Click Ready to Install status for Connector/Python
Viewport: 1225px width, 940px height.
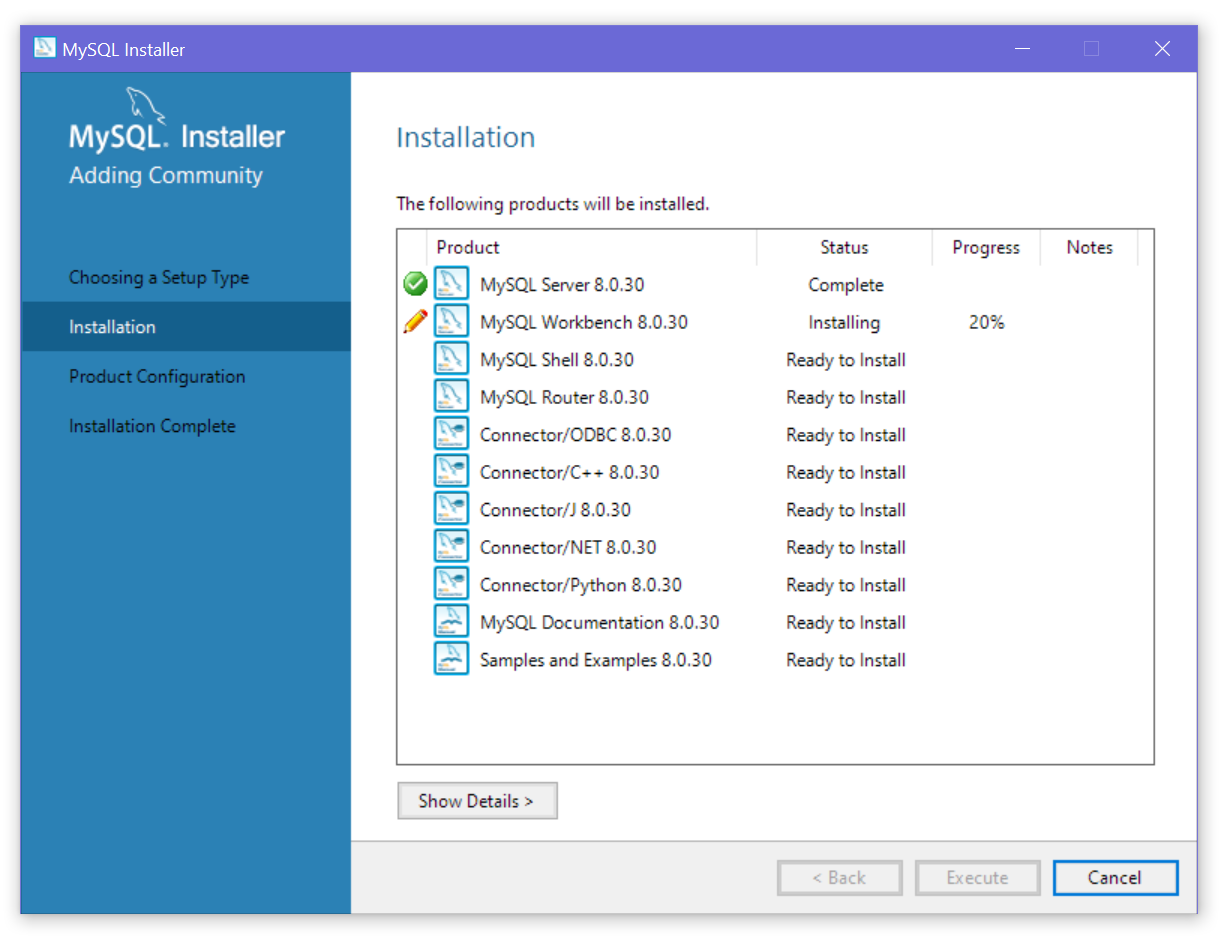click(846, 585)
